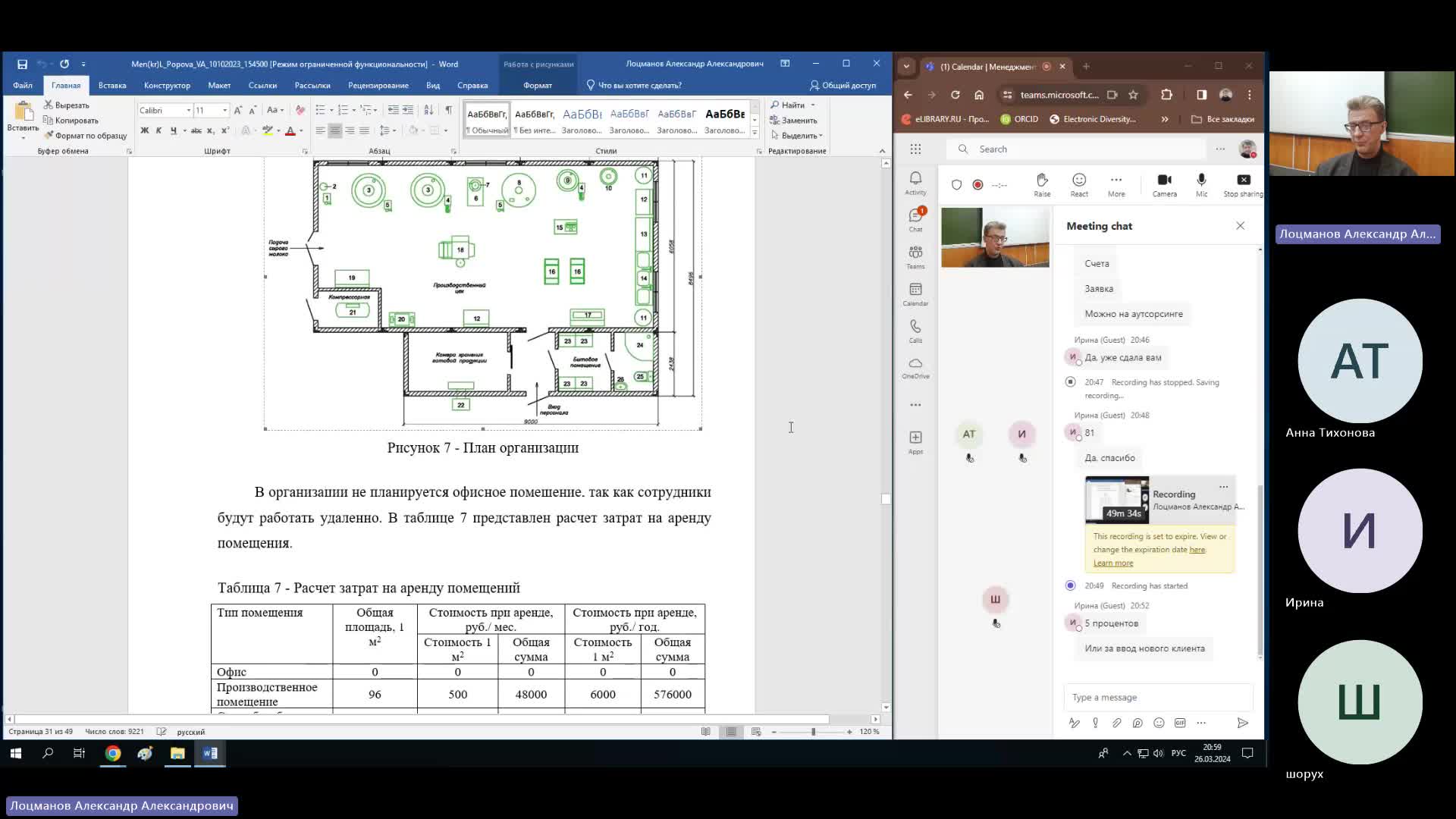
Task: Open the Файл menu tab
Action: 23,86
